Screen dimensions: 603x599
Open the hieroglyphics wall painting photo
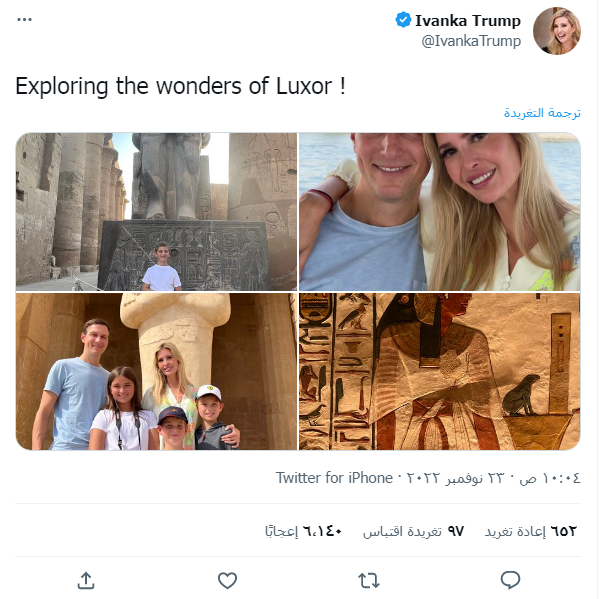(x=439, y=371)
